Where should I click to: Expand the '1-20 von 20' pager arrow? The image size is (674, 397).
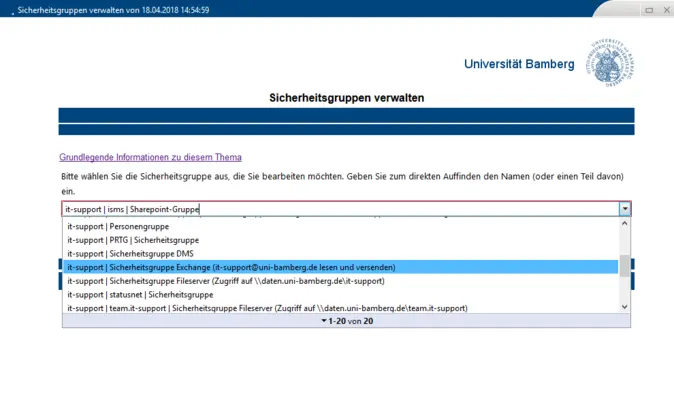pos(324,321)
